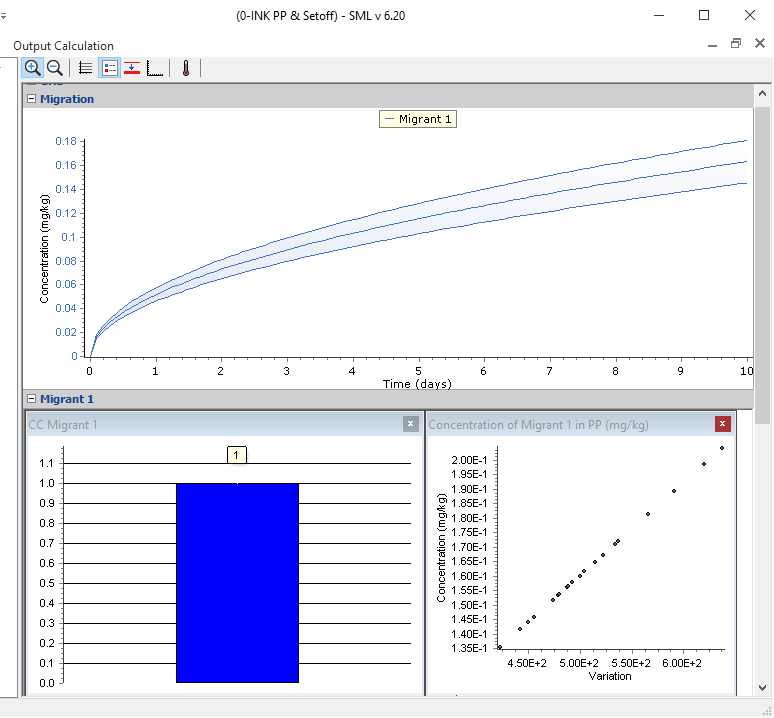
Task: Click the 0.18 concentration axis value
Action: (x=66, y=142)
